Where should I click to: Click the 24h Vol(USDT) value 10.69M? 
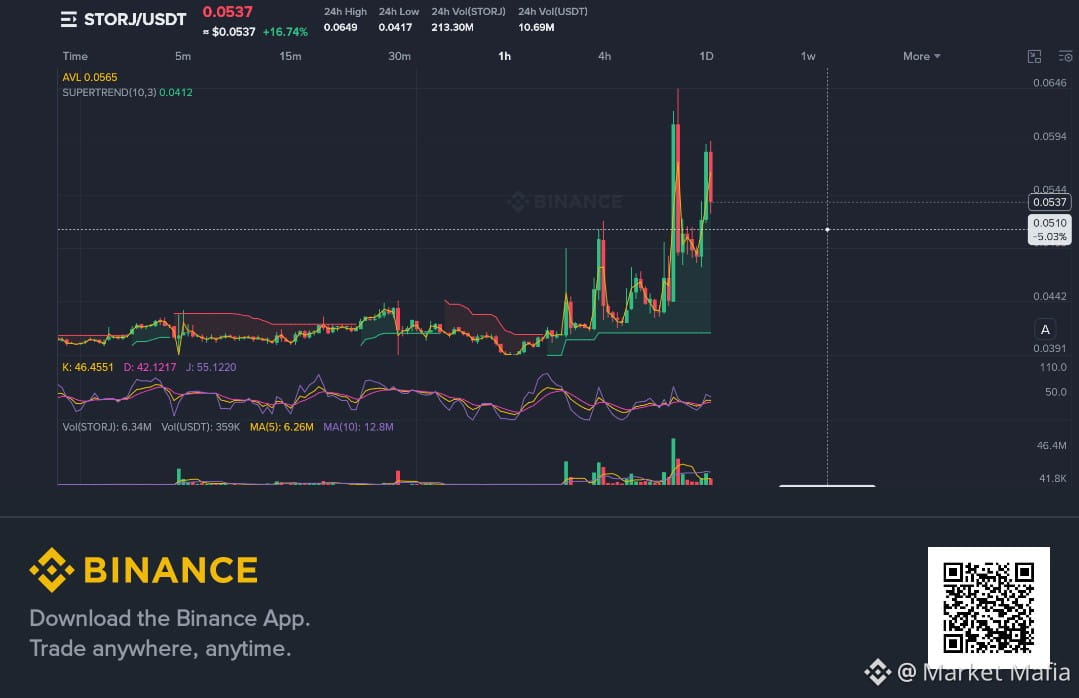(536, 28)
